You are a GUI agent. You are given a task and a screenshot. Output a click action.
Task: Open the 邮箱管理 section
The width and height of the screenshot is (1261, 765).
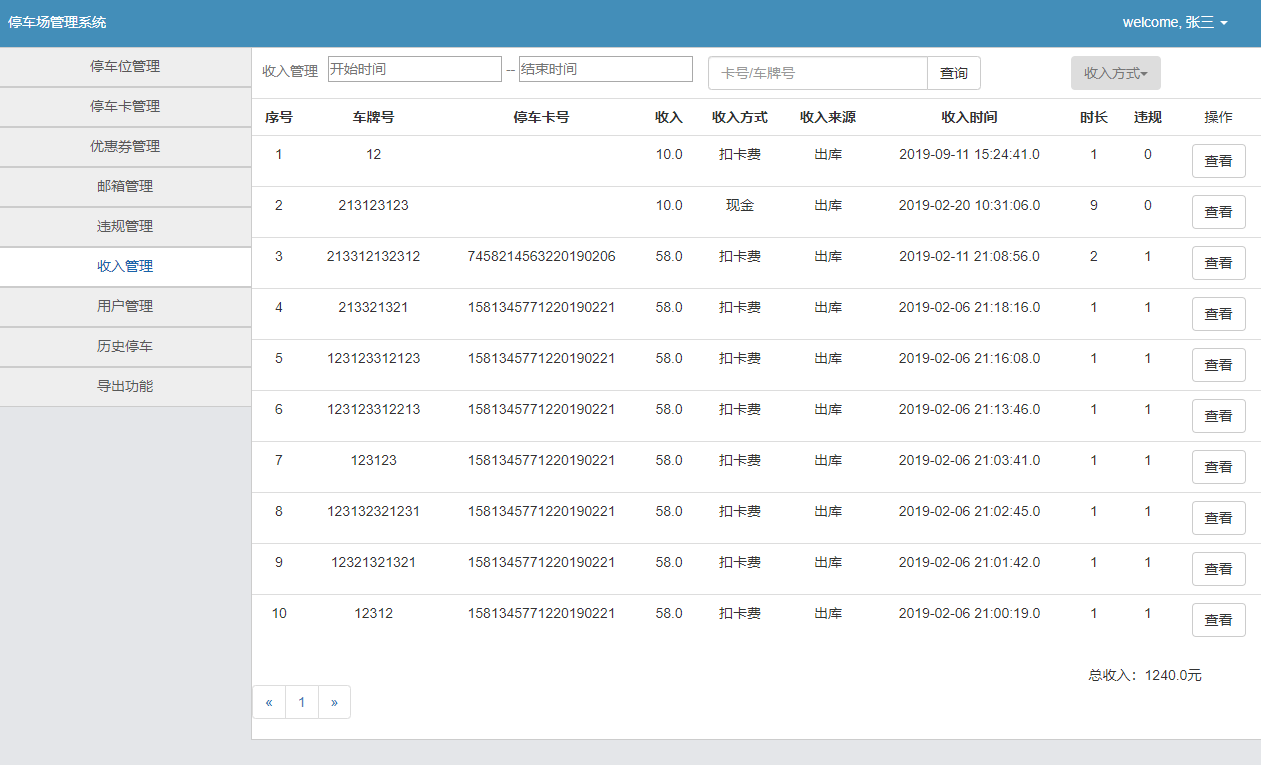point(125,186)
